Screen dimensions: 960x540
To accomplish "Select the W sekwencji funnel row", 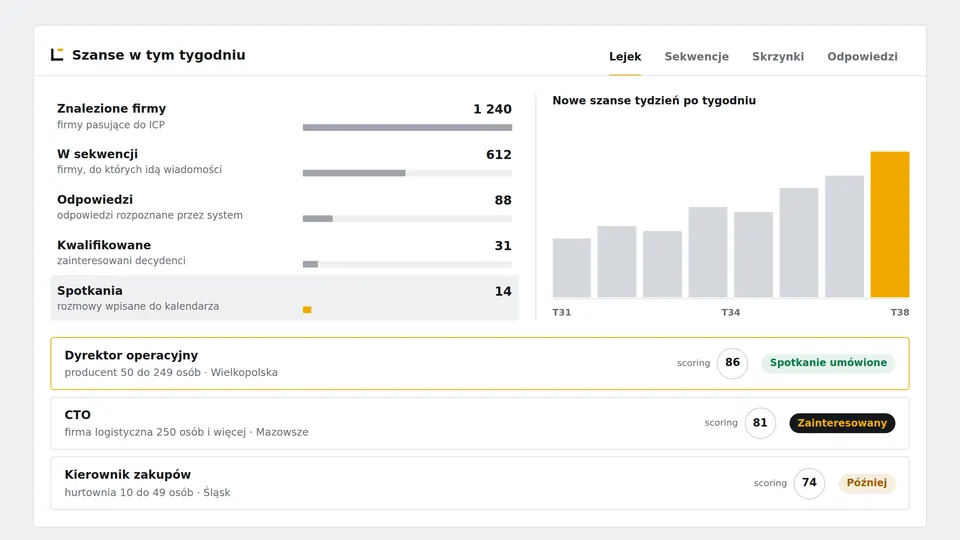I will point(285,161).
